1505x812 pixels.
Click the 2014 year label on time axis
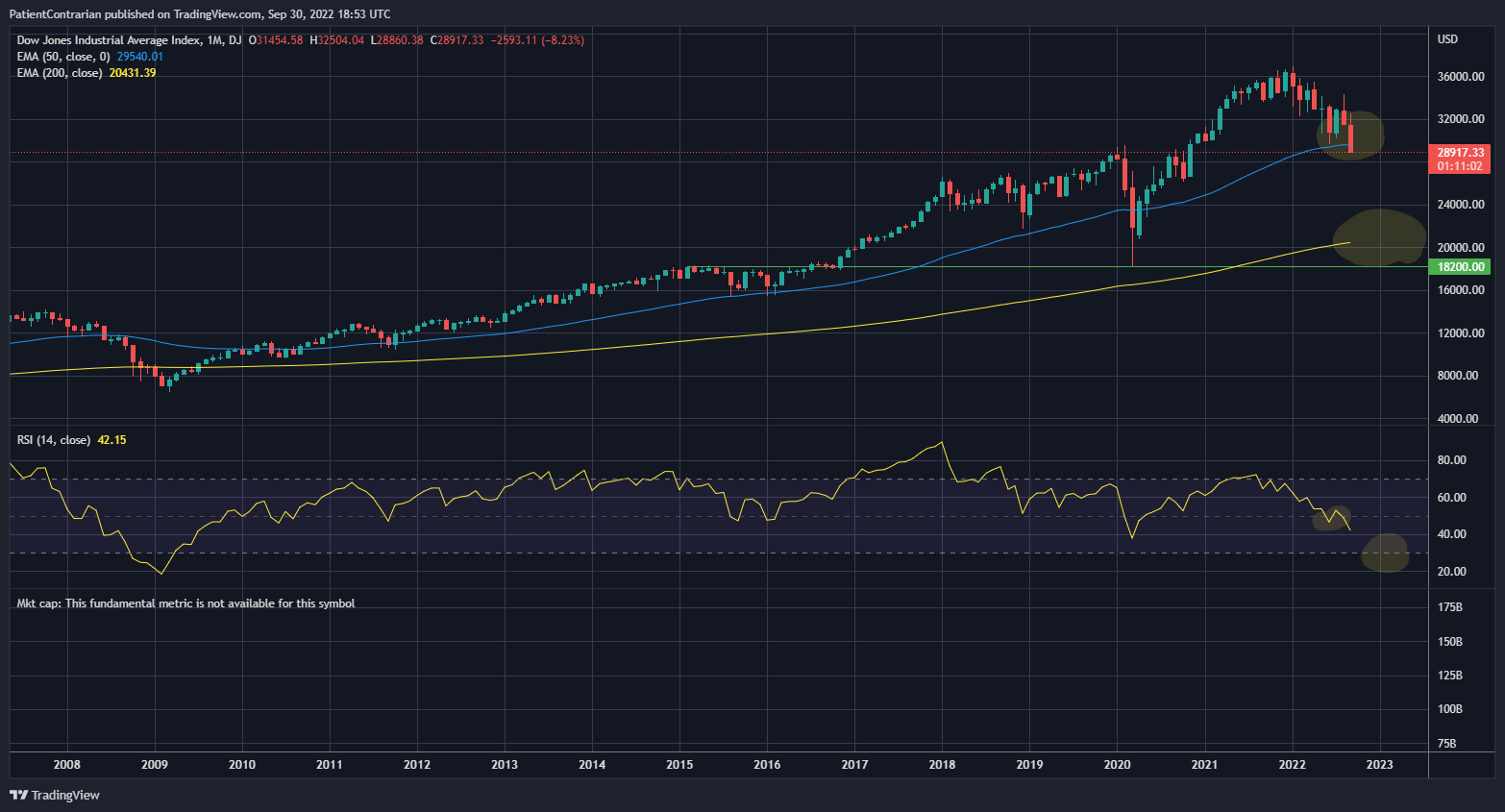pyautogui.click(x=592, y=765)
